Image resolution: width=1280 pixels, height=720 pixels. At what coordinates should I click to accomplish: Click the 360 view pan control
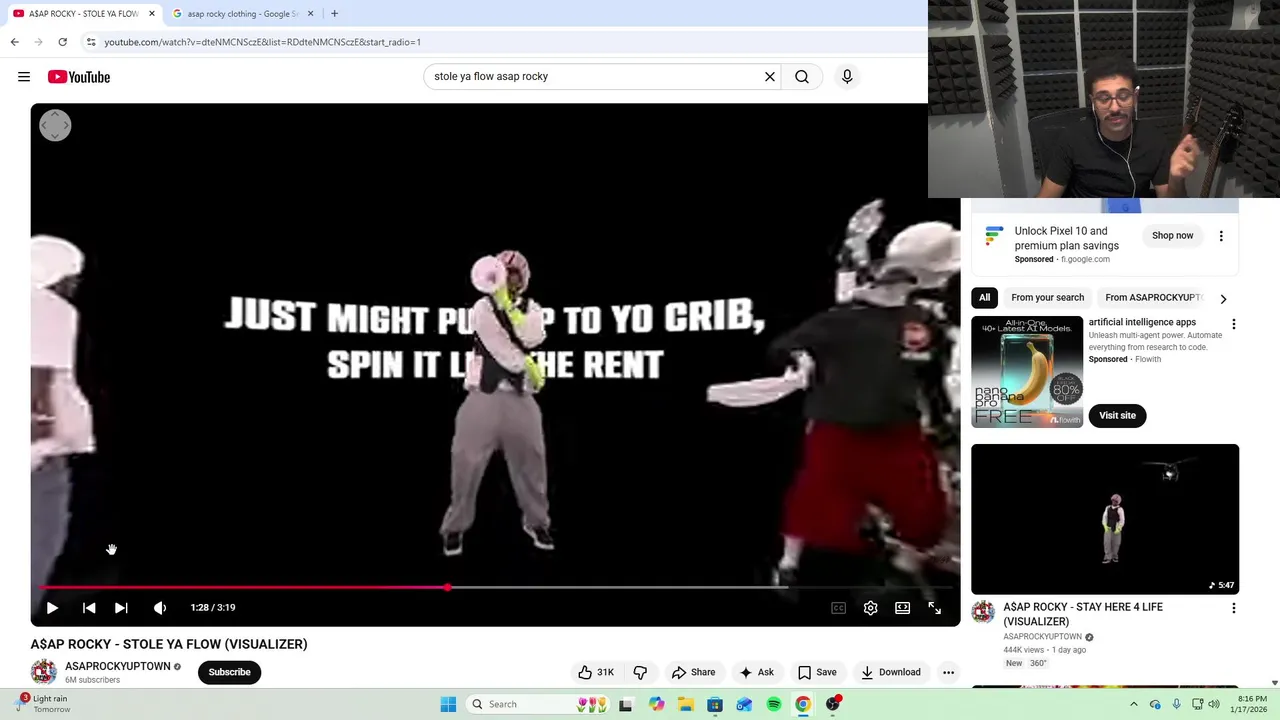tap(55, 125)
